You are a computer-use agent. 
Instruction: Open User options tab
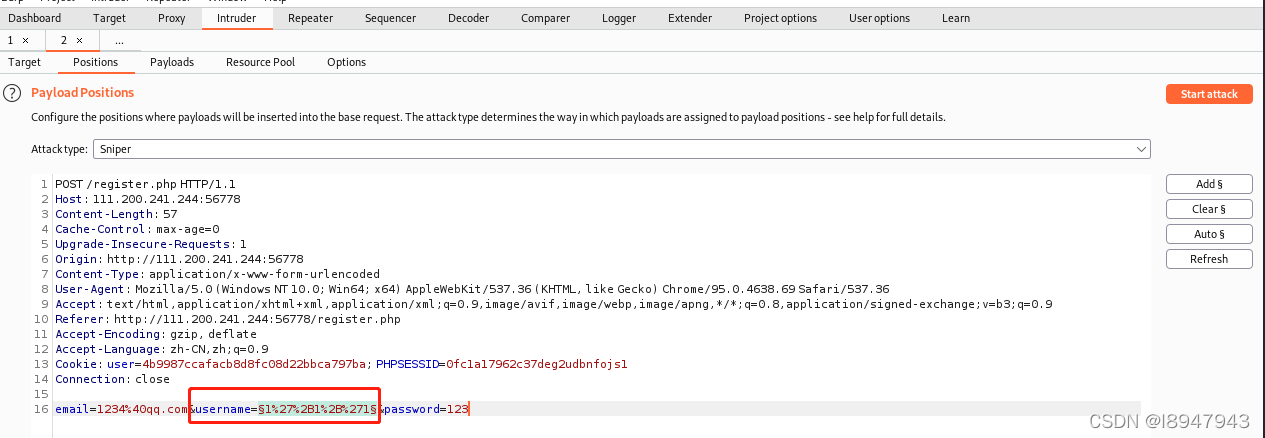pos(879,18)
